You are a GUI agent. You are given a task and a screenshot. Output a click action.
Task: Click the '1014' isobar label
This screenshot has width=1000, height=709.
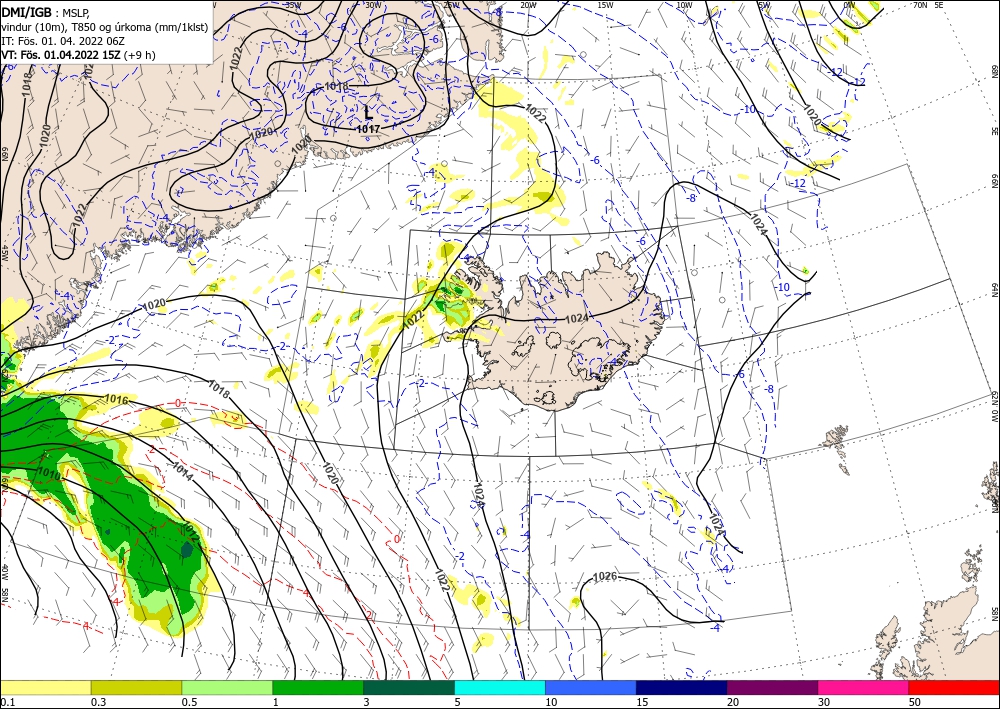tap(182, 471)
